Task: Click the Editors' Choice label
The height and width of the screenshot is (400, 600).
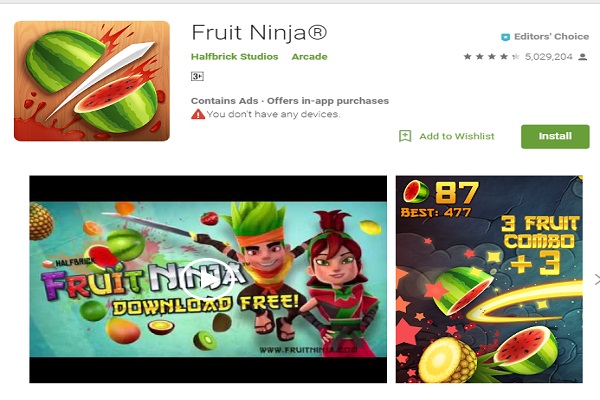Action: [x=551, y=37]
